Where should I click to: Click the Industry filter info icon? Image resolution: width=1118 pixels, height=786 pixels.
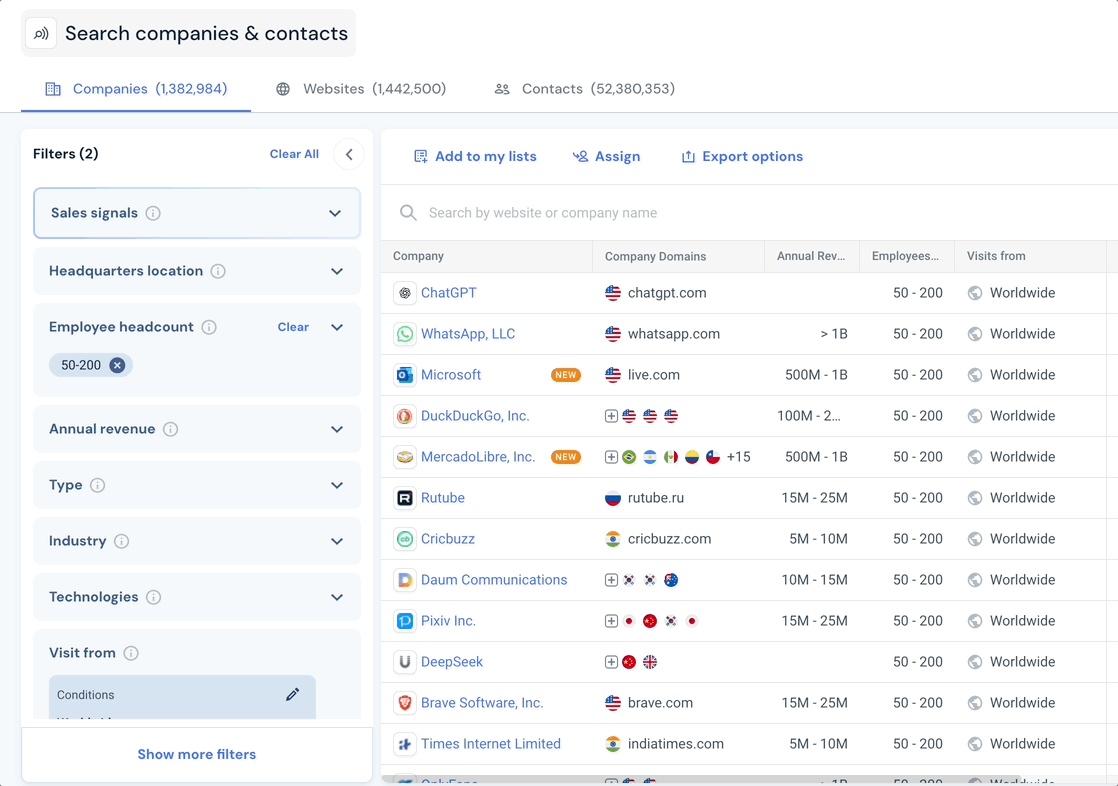coord(122,541)
